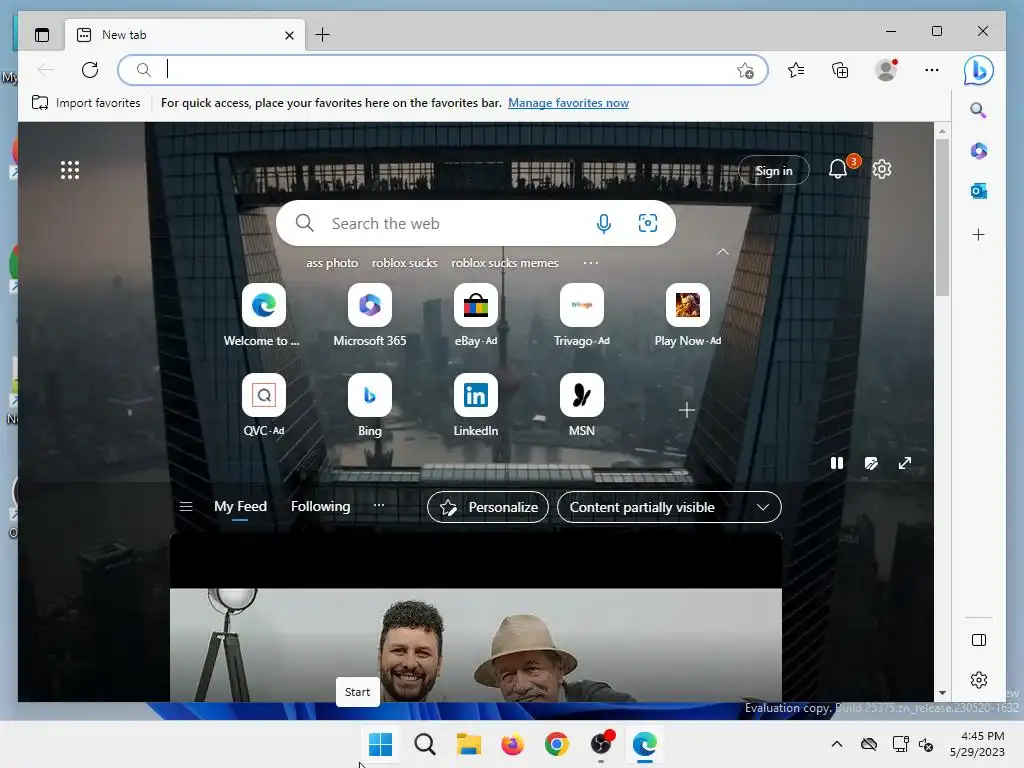
Task: Open the sidebar settings gear
Action: [978, 680]
